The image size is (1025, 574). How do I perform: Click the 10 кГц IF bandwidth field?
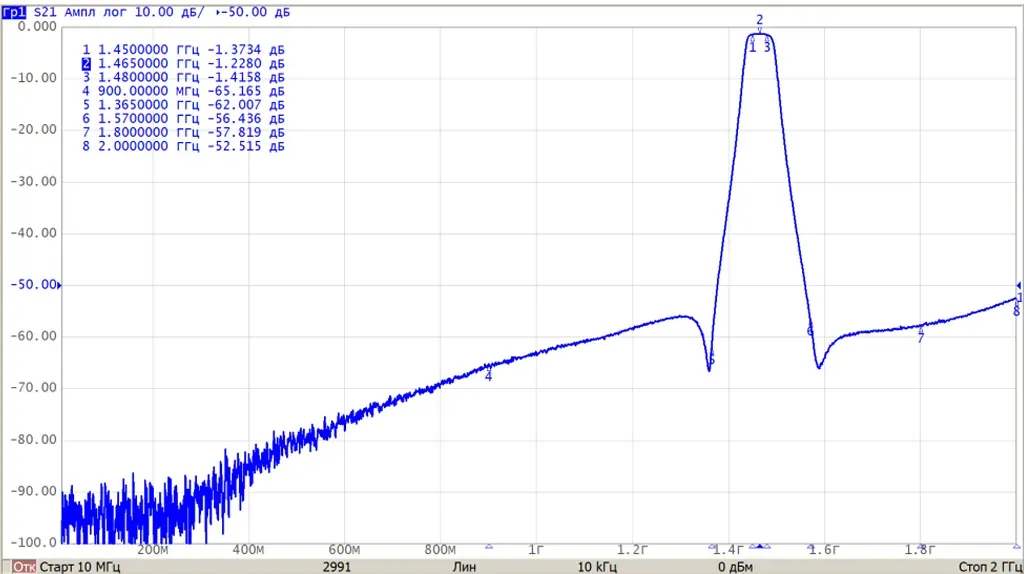(597, 566)
